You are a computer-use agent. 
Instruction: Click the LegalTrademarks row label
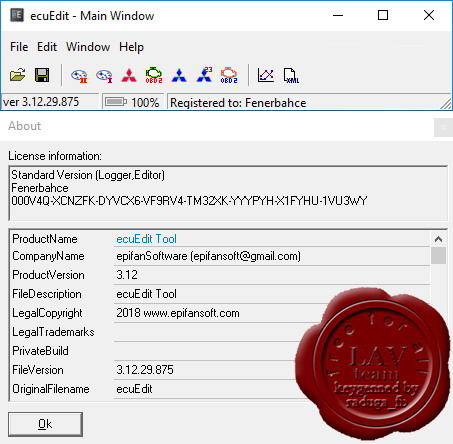53,332
